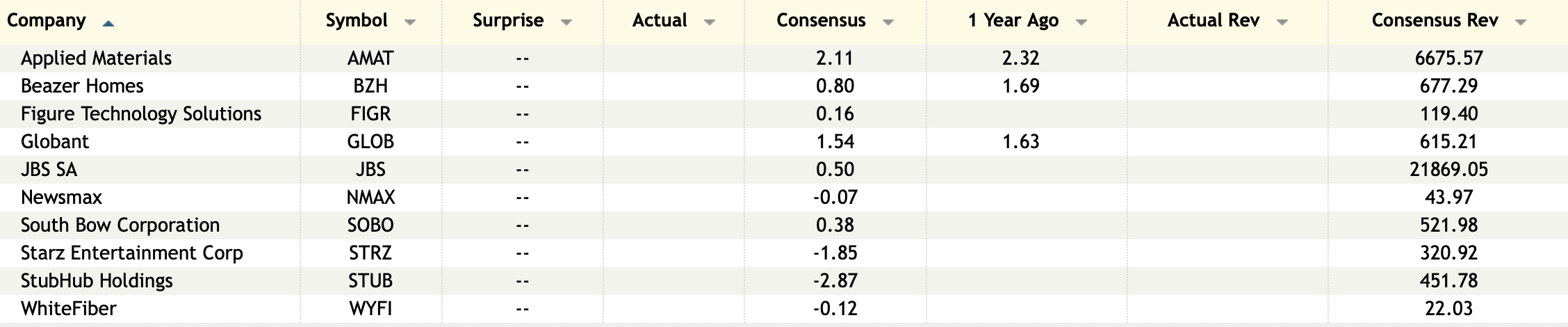1568x327 pixels.
Task: Click the STUB ticker symbol
Action: coord(370,280)
